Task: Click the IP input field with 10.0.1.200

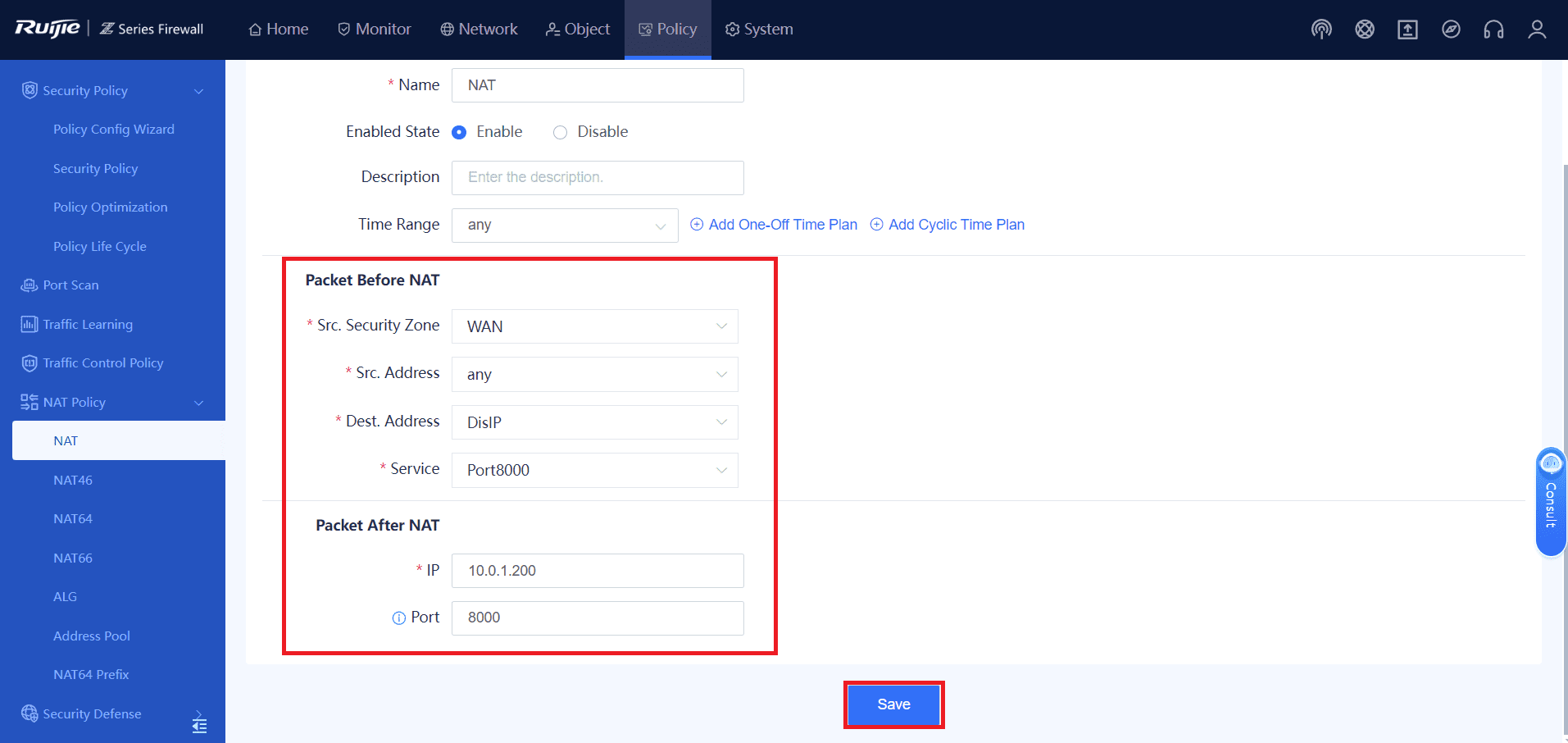Action: coord(598,571)
